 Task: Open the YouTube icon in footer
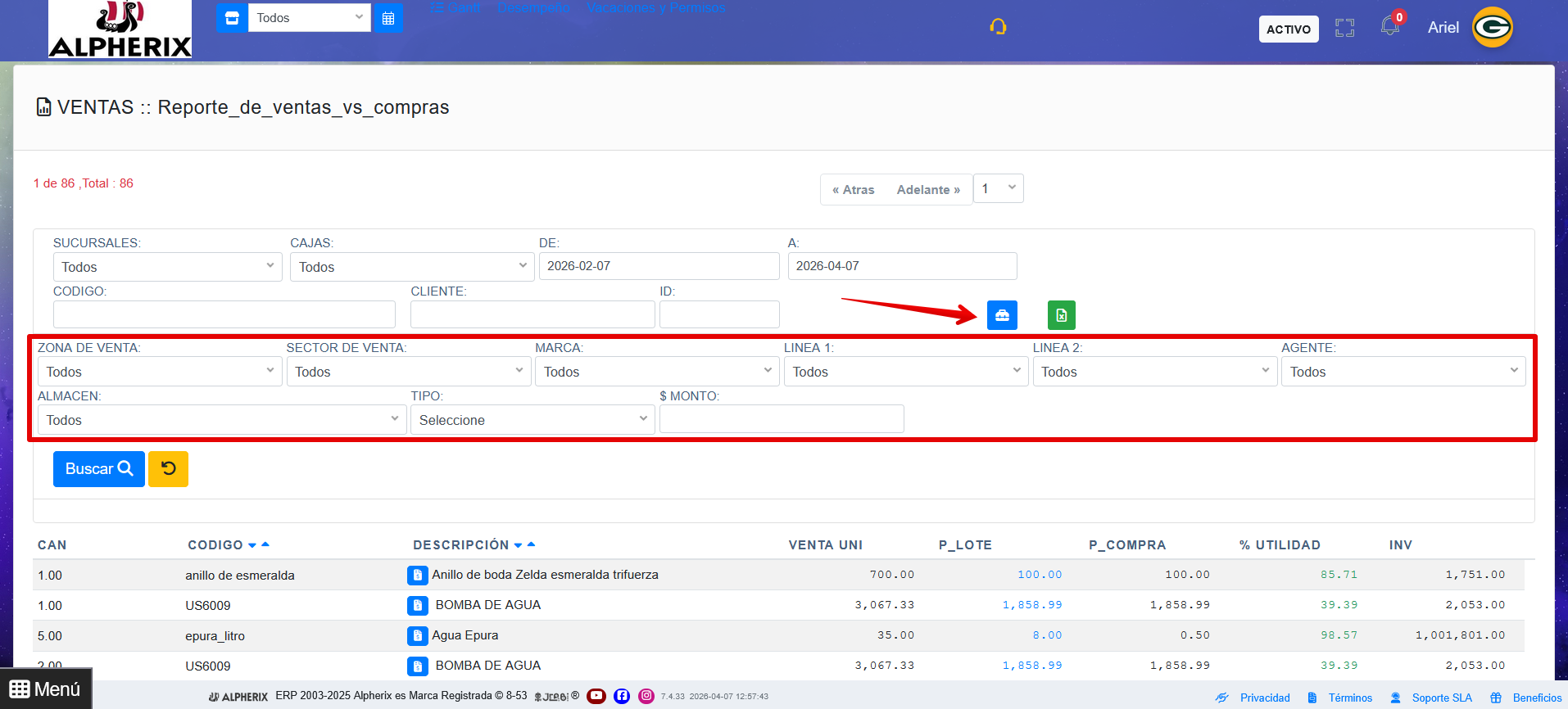click(x=596, y=696)
